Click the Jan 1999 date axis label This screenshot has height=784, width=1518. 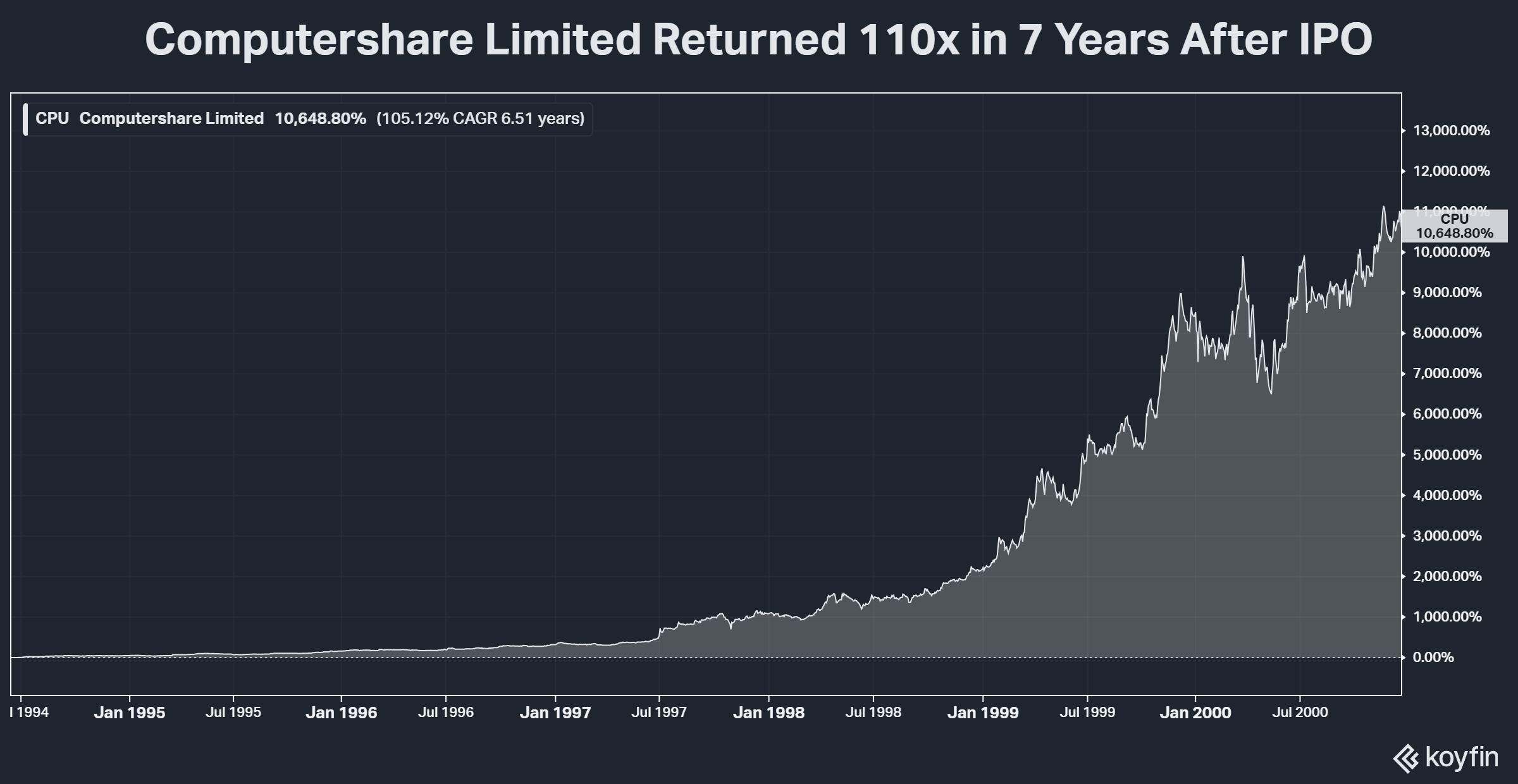pyautogui.click(x=983, y=713)
